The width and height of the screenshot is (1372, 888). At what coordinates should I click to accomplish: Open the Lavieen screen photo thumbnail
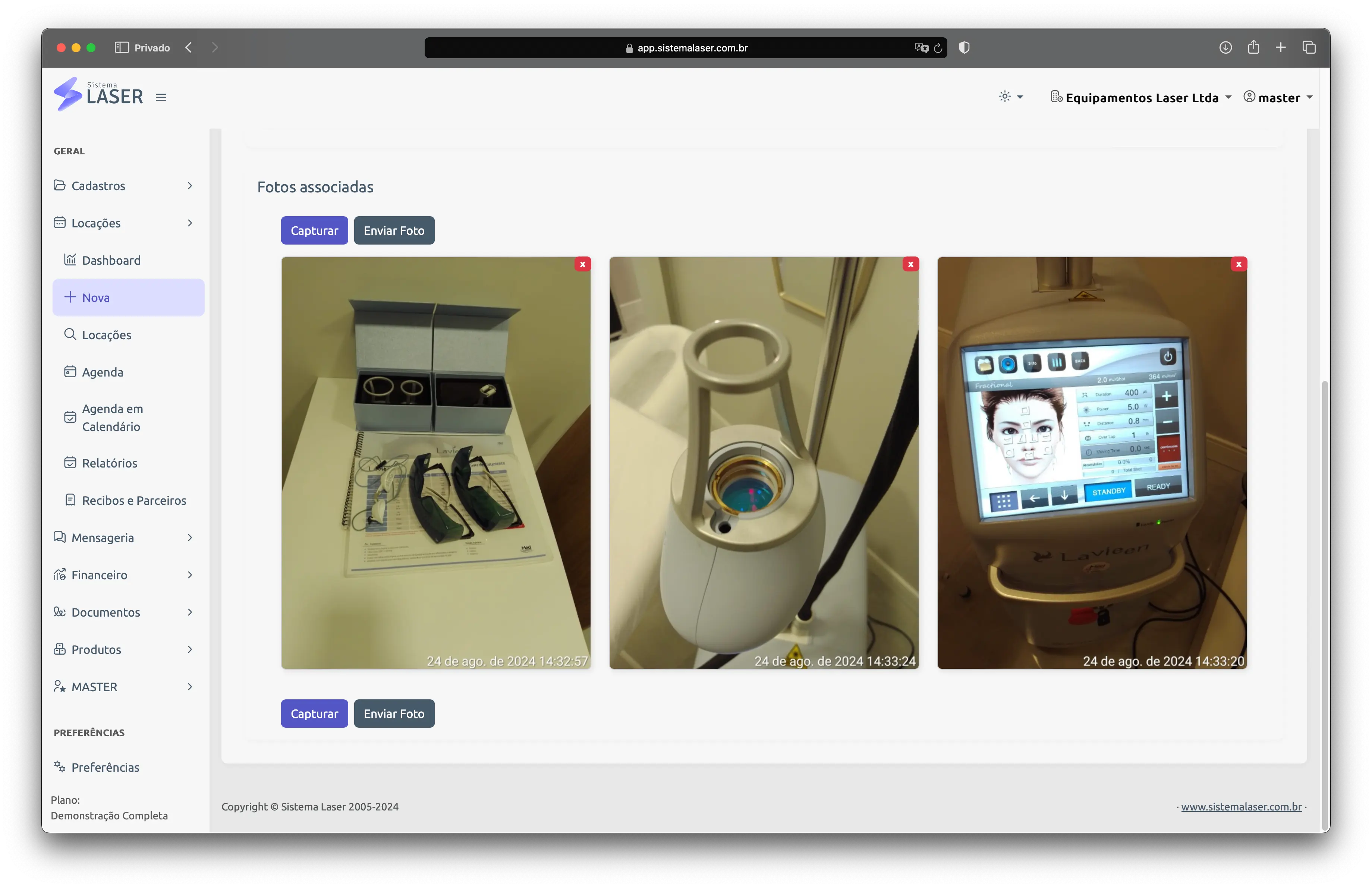tap(1092, 463)
